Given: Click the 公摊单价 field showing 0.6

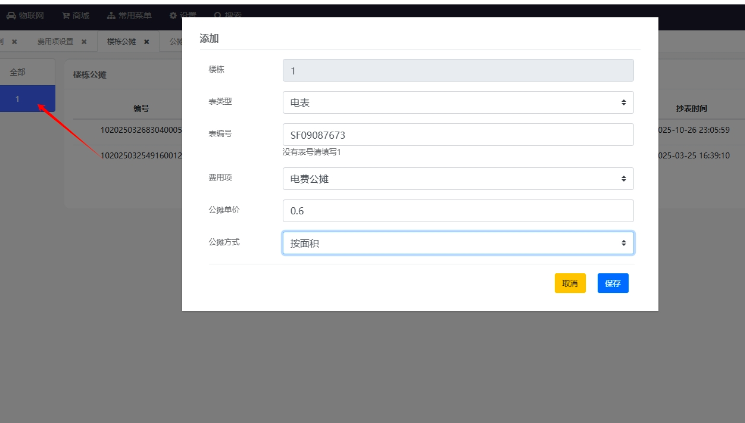Looking at the screenshot, I should [x=458, y=211].
